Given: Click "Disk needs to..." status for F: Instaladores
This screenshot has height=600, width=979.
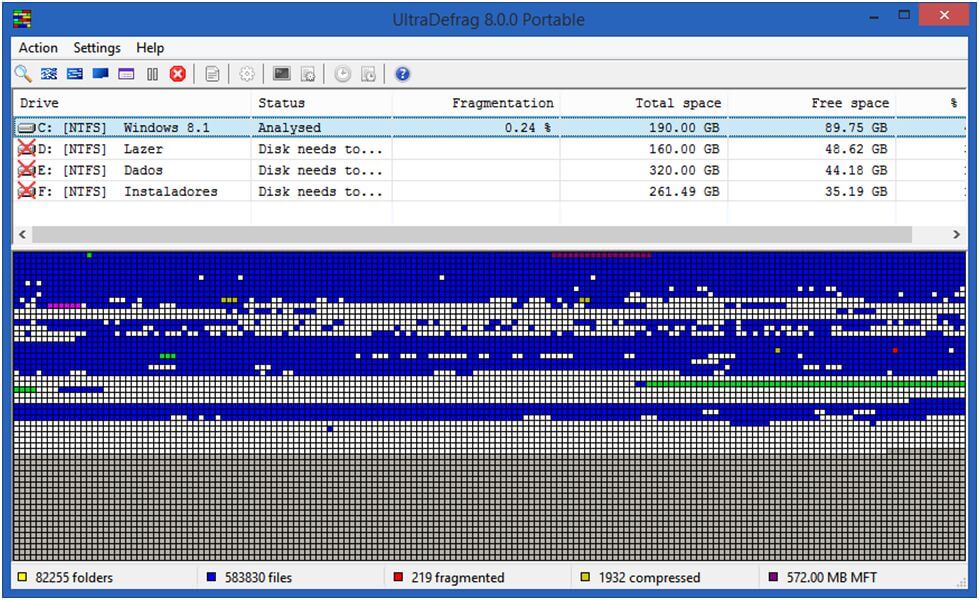Looking at the screenshot, I should 320,192.
